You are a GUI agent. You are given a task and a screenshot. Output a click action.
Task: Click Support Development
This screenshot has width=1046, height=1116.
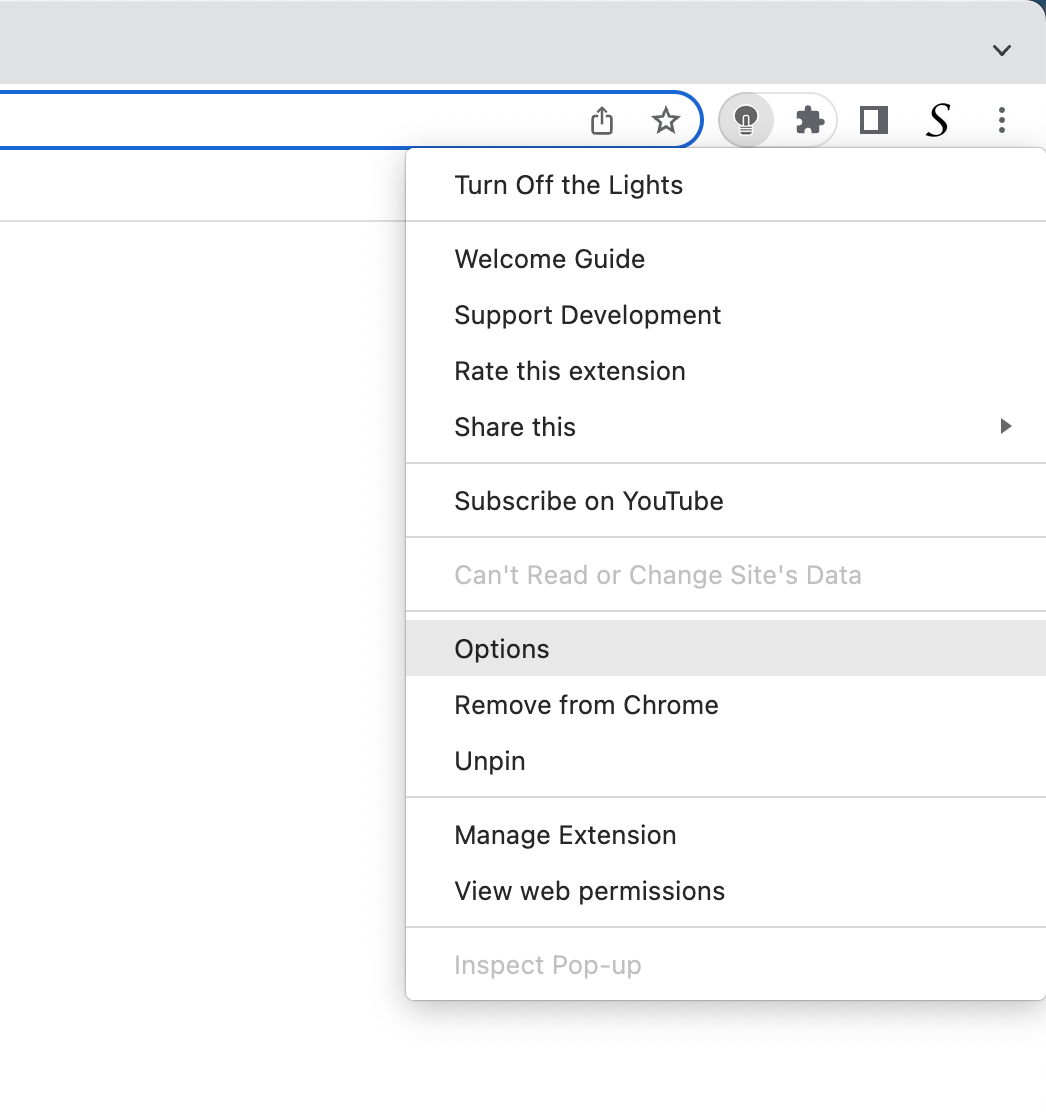(588, 314)
